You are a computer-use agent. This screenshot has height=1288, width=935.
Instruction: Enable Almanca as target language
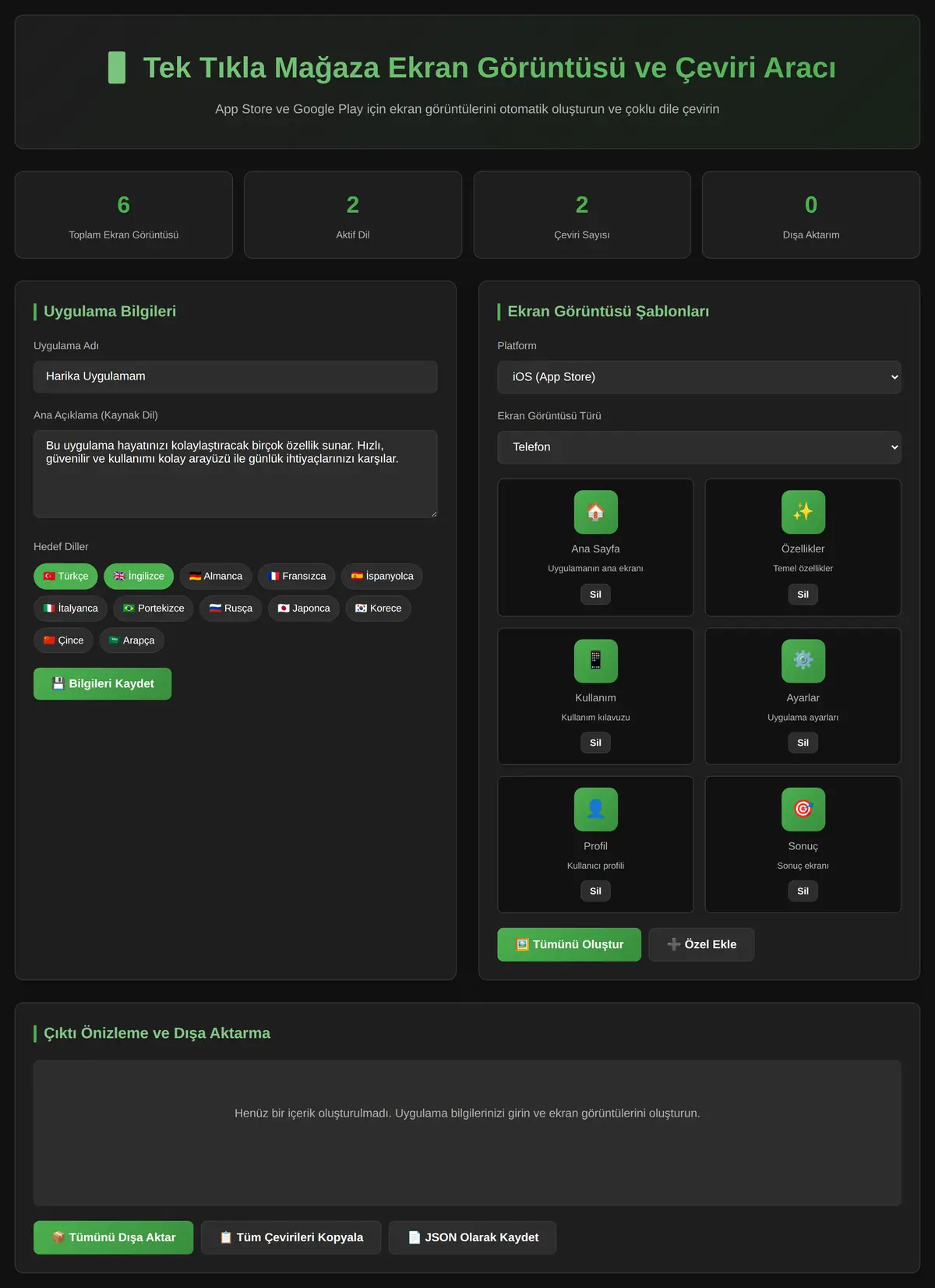pyautogui.click(x=216, y=576)
